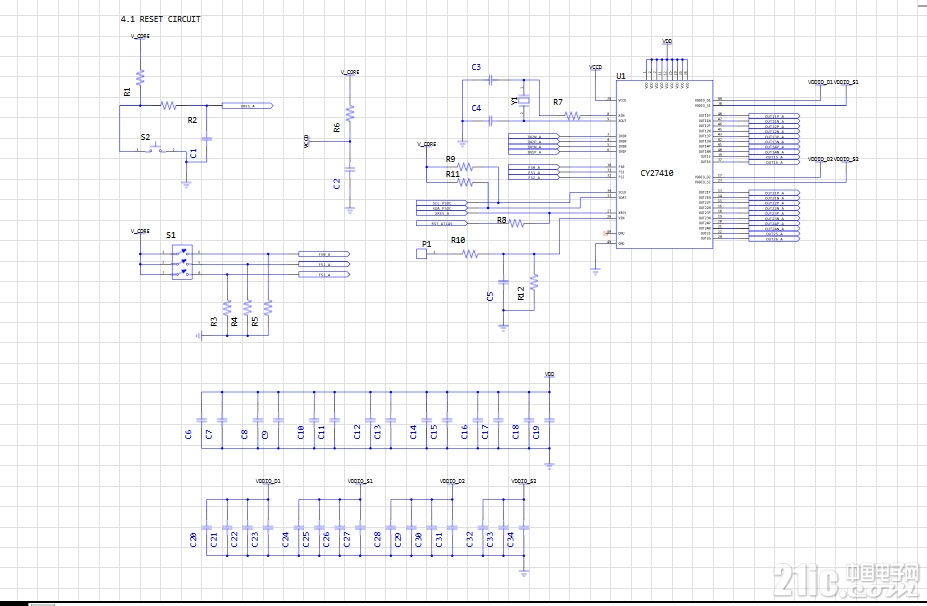This screenshot has height=606, width=927.
Task: Click the C31 capacitor label
Action: click(439, 539)
